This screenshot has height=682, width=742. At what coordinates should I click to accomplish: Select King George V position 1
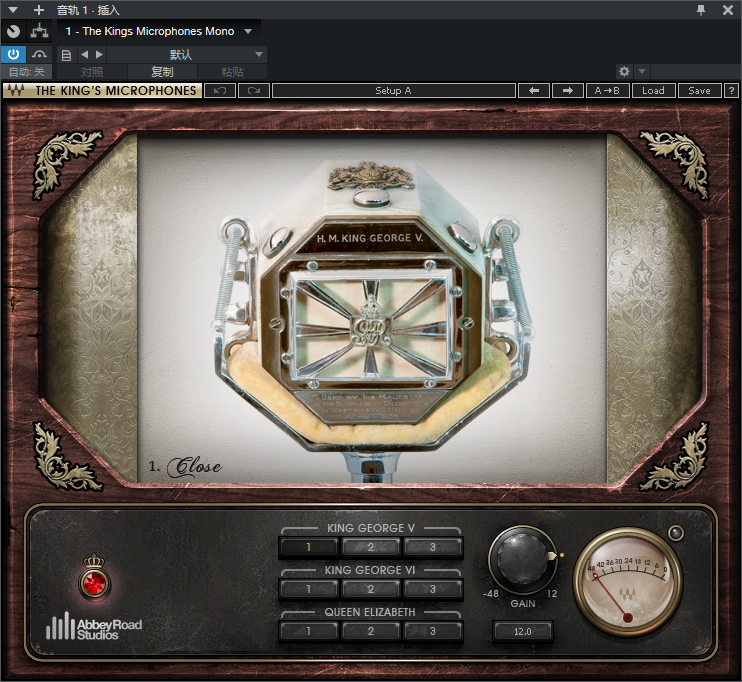pos(309,547)
